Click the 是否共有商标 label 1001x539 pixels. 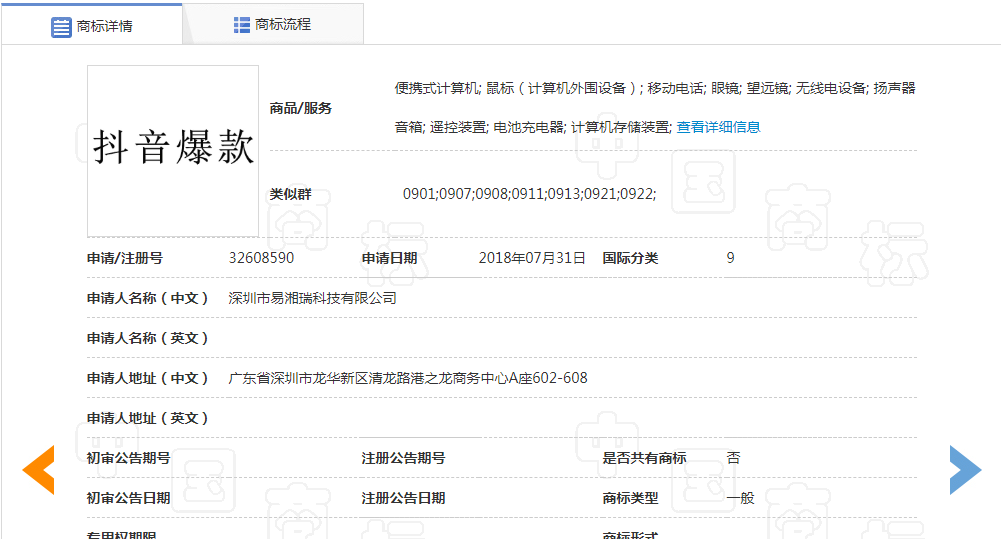click(644, 458)
